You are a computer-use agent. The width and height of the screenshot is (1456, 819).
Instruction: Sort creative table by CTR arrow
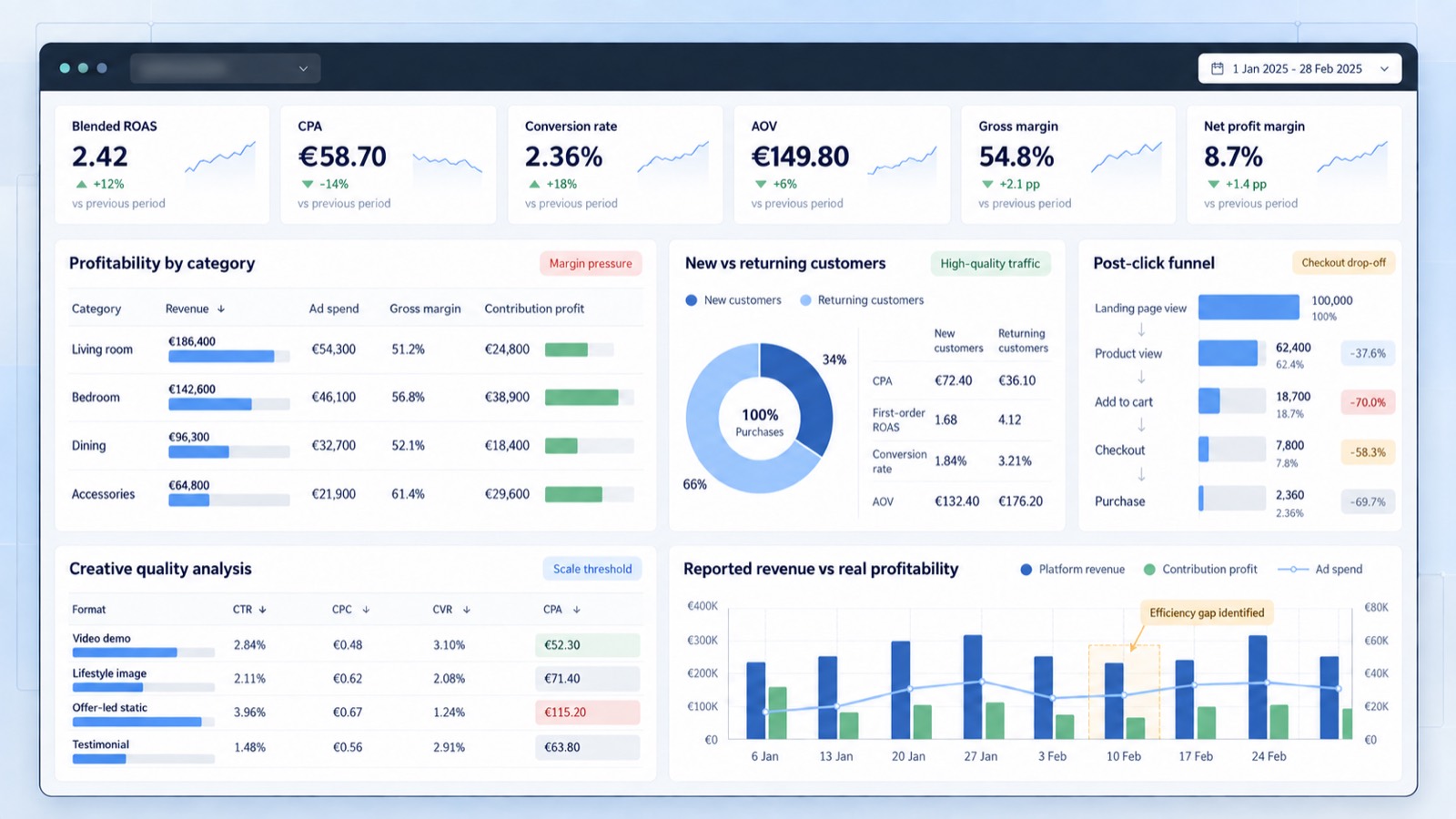262,610
